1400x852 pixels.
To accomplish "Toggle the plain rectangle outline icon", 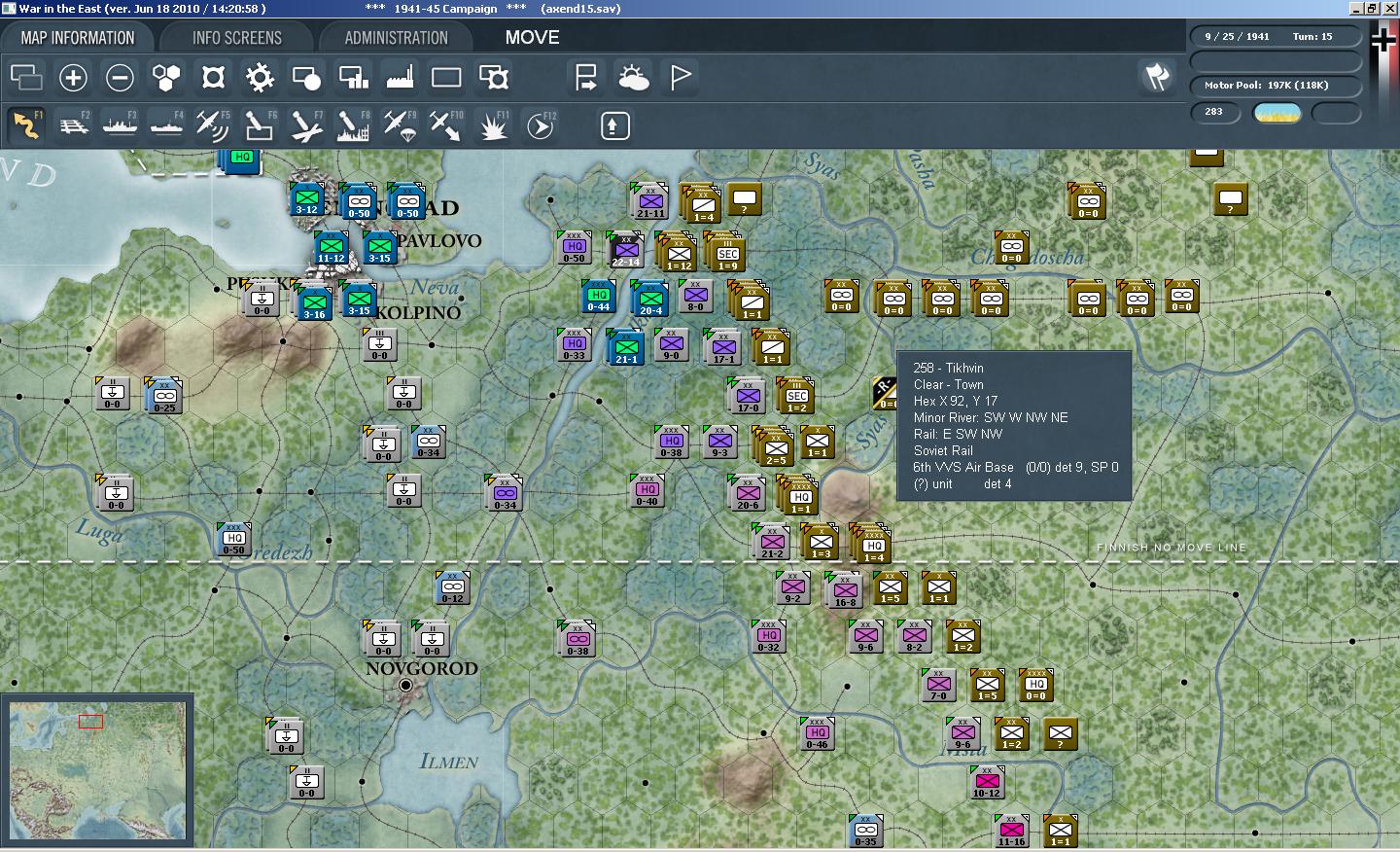I will pos(446,77).
